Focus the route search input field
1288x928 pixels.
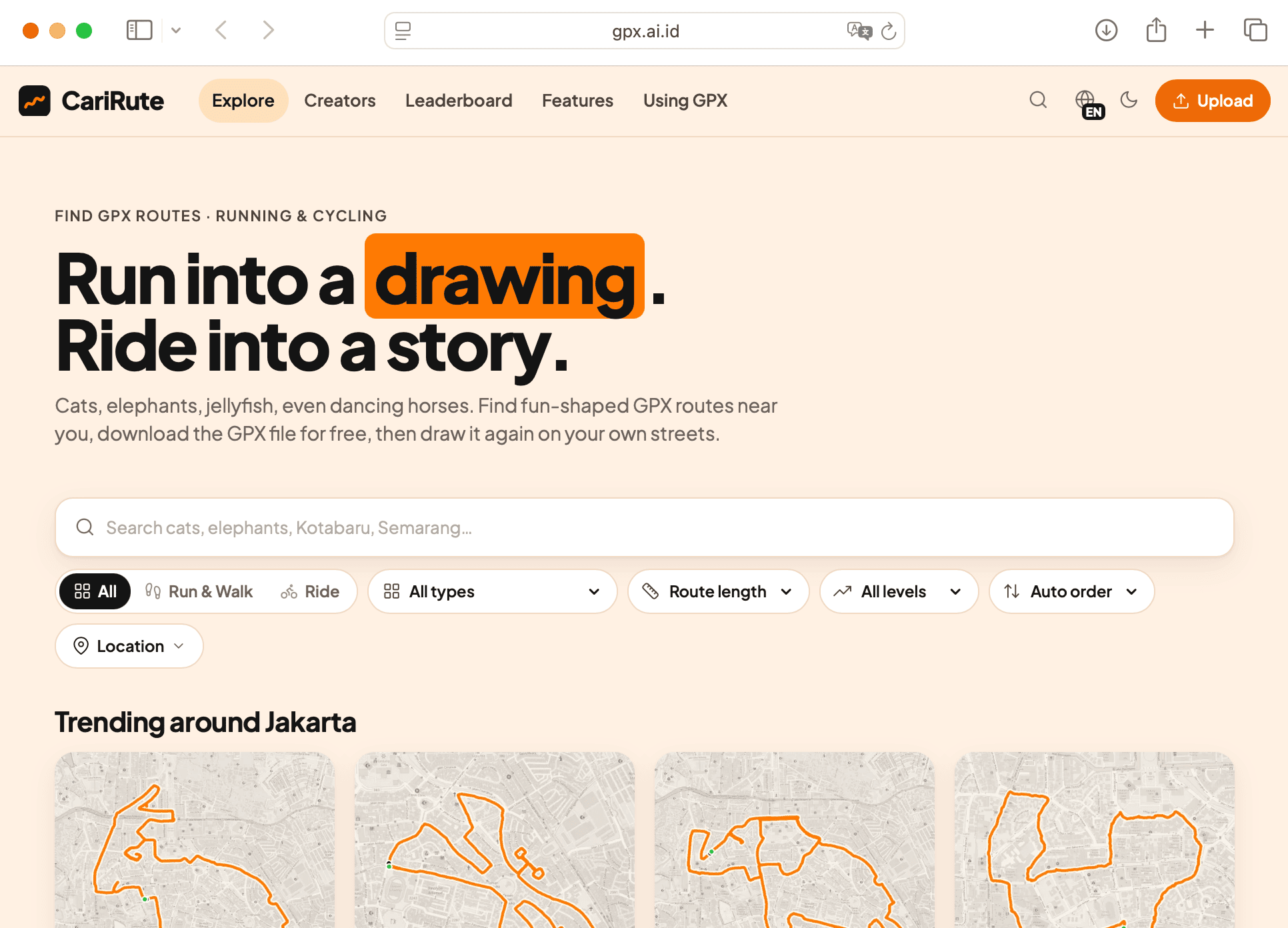point(645,527)
